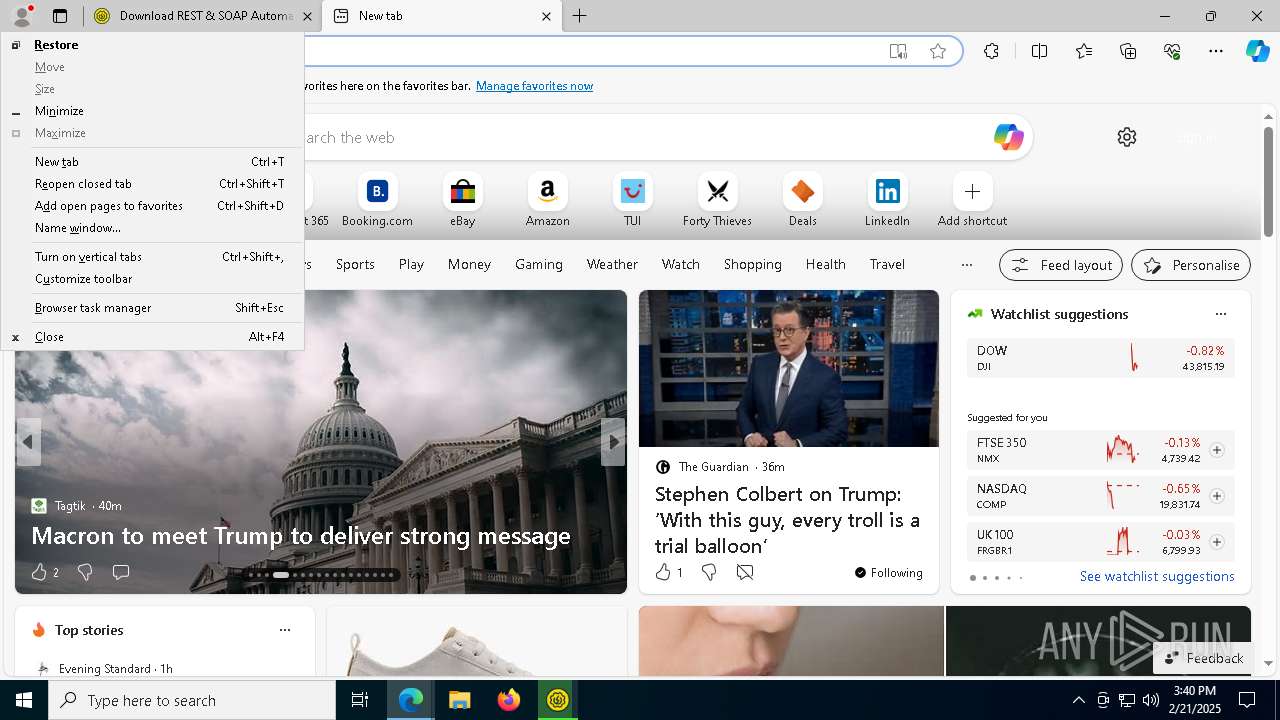The width and height of the screenshot is (1280, 720).
Task: Open TUI shortcut
Action: tap(632, 201)
